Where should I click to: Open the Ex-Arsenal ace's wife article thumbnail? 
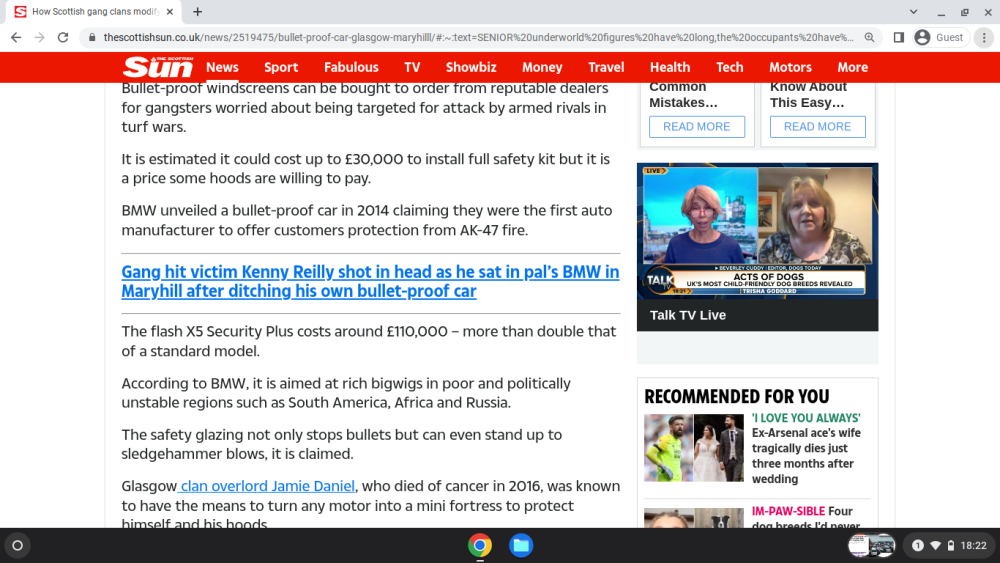tap(694, 448)
